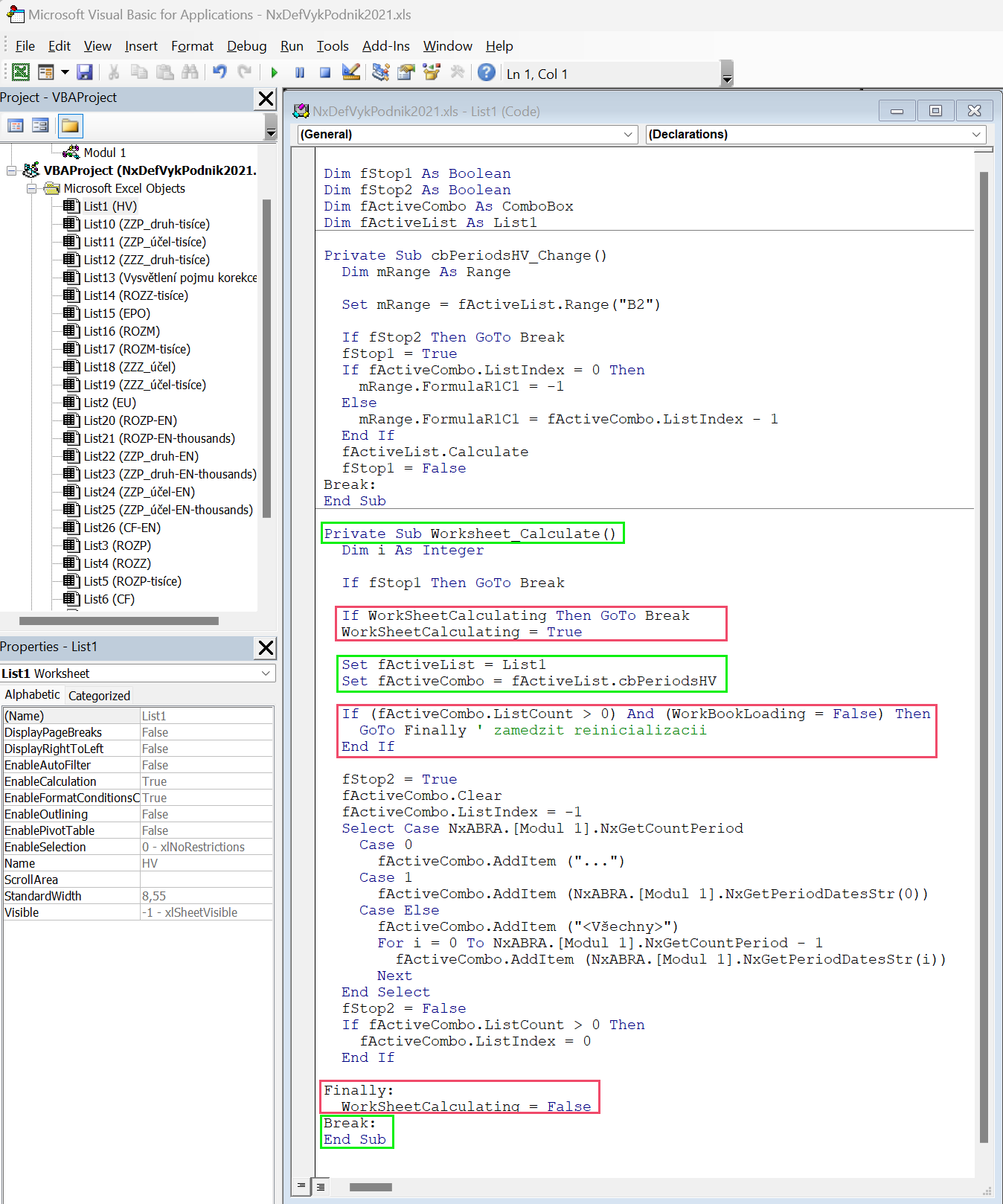1003x1204 pixels.
Task: Select List2 (EU) sheet object
Action: click(x=110, y=403)
